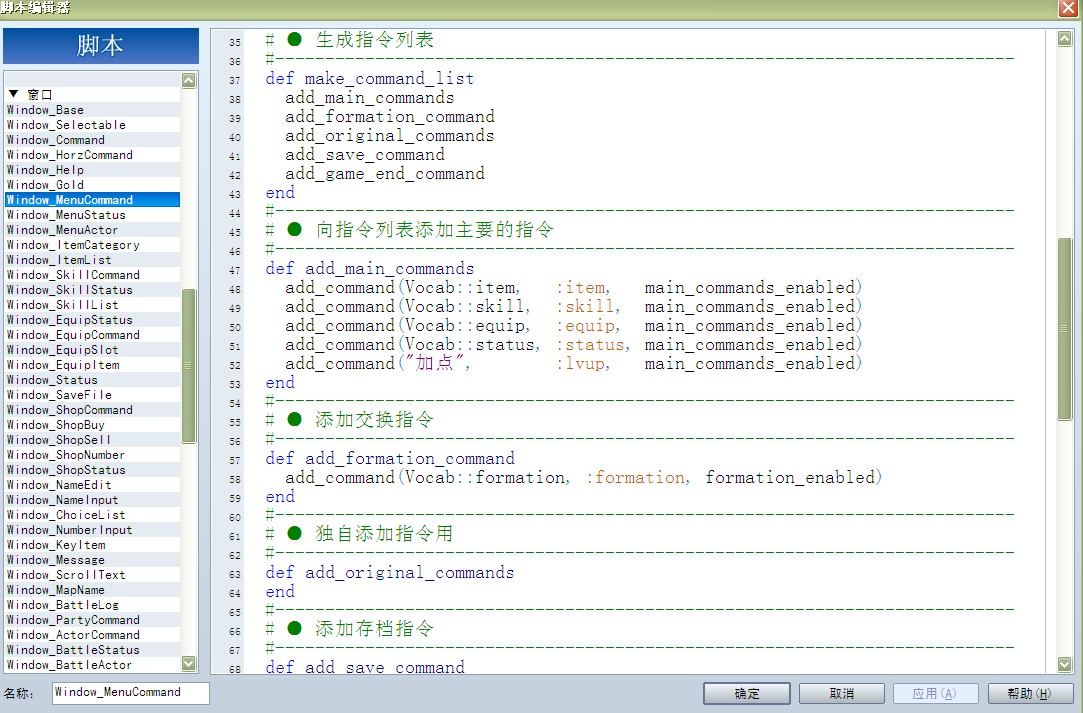Image resolution: width=1083 pixels, height=713 pixels.
Task: Click "def add_main_commands" code line
Action: (x=370, y=269)
